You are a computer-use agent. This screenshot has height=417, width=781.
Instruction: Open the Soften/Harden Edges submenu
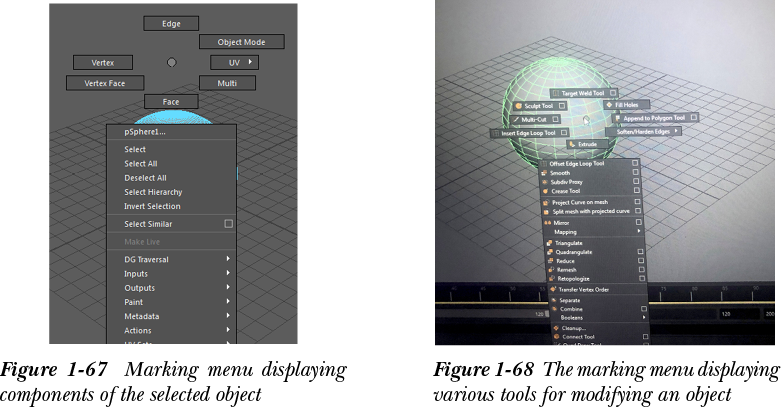click(x=676, y=131)
